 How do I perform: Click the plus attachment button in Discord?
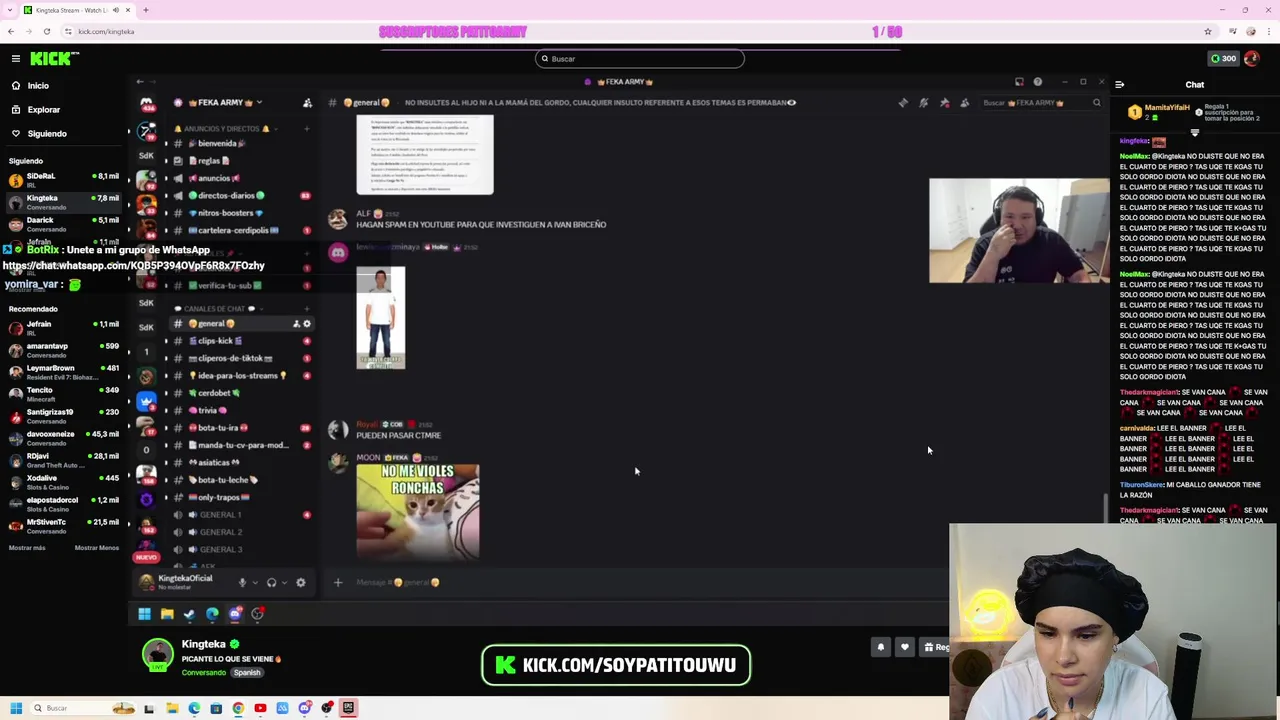point(337,582)
